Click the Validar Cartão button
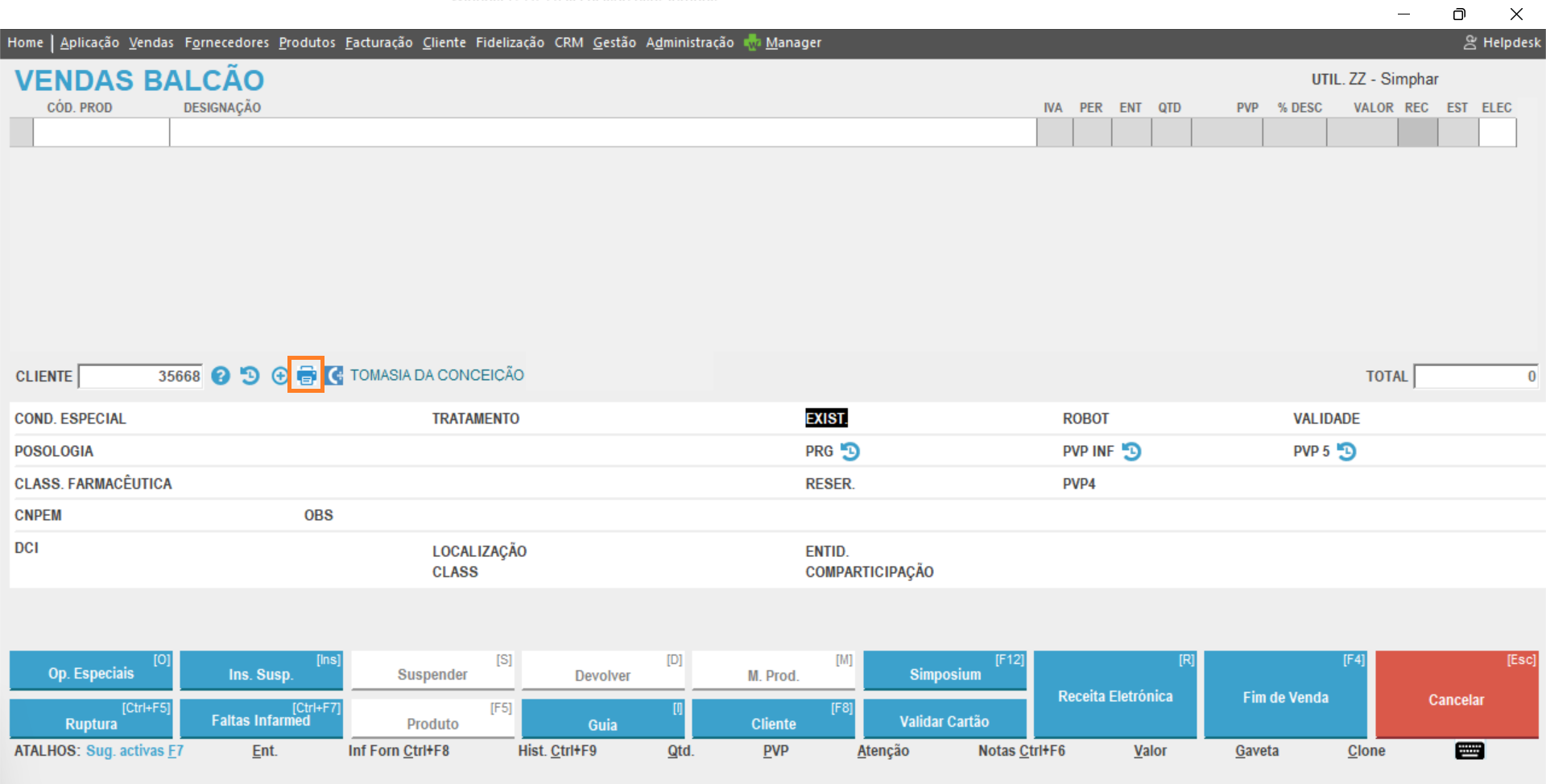The image size is (1546, 784). coord(944,720)
